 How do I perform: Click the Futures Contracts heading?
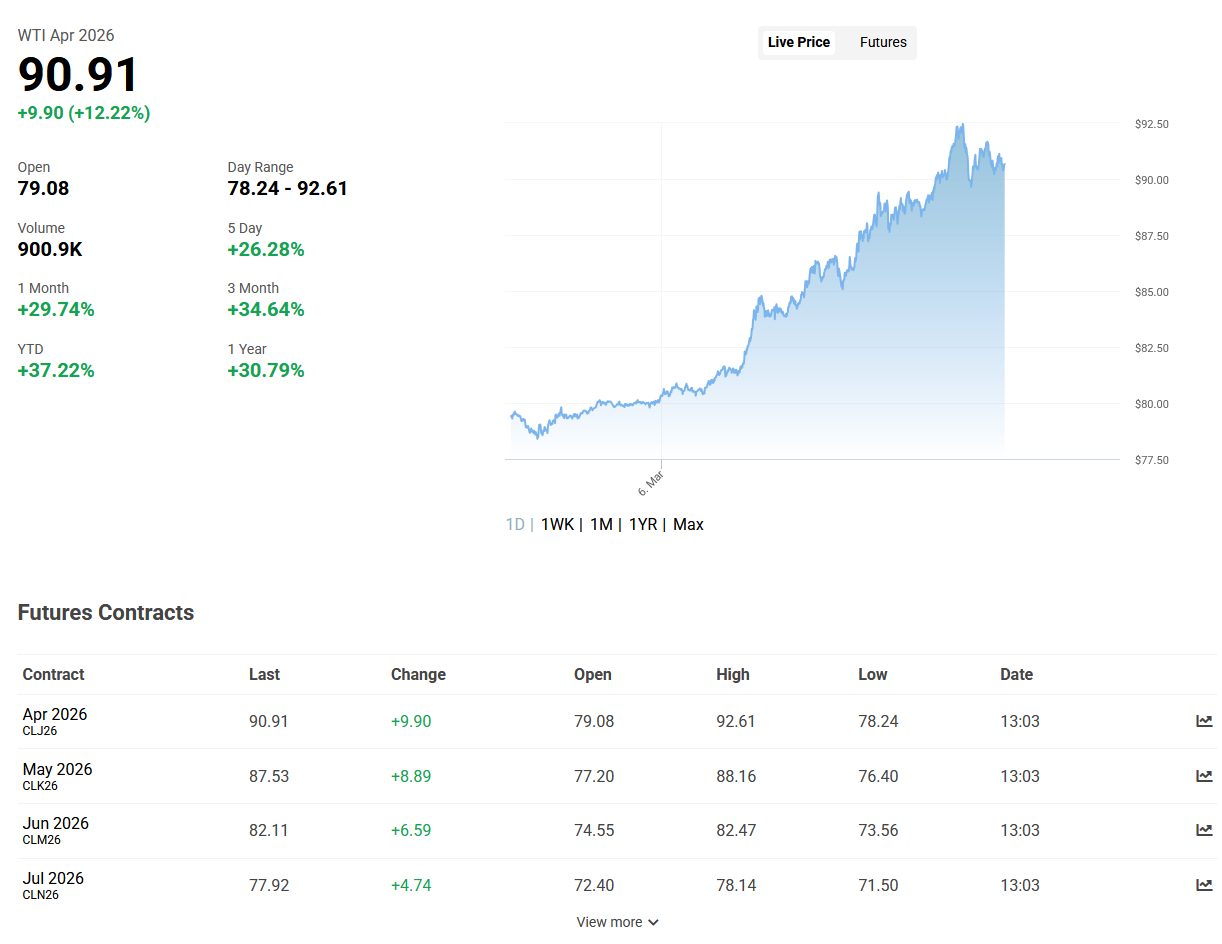(x=106, y=612)
